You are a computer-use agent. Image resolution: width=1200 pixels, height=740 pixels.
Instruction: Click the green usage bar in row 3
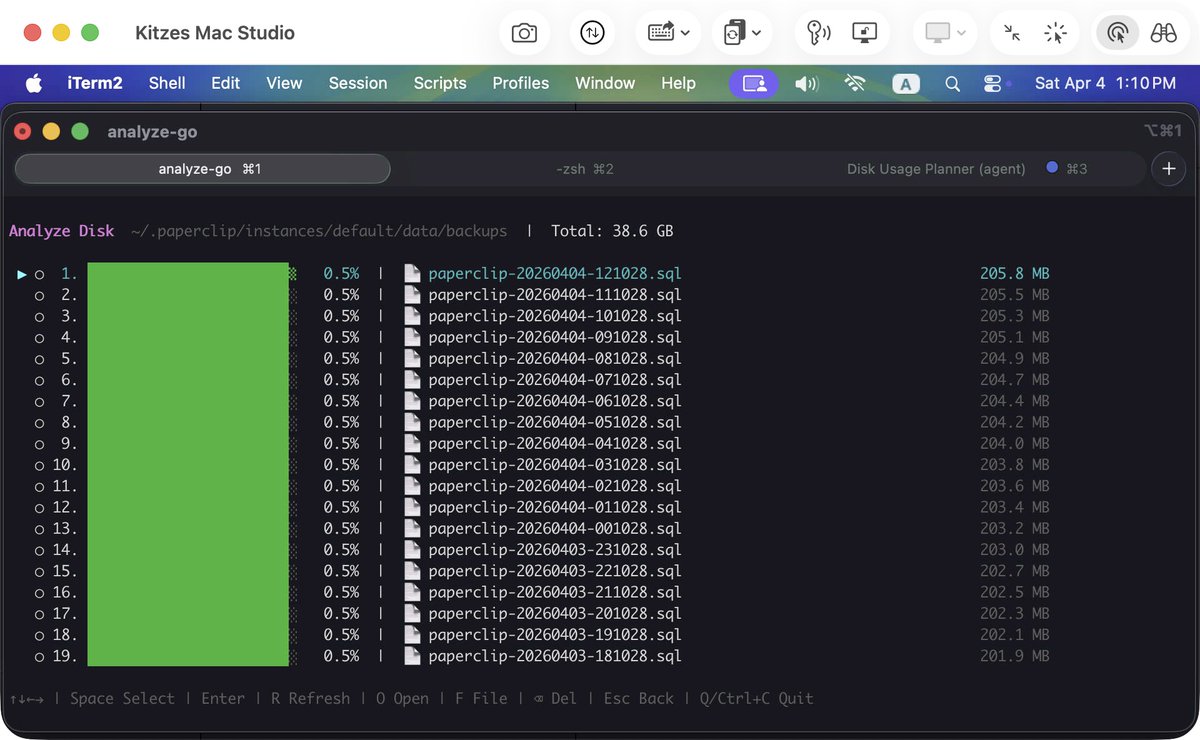click(188, 316)
